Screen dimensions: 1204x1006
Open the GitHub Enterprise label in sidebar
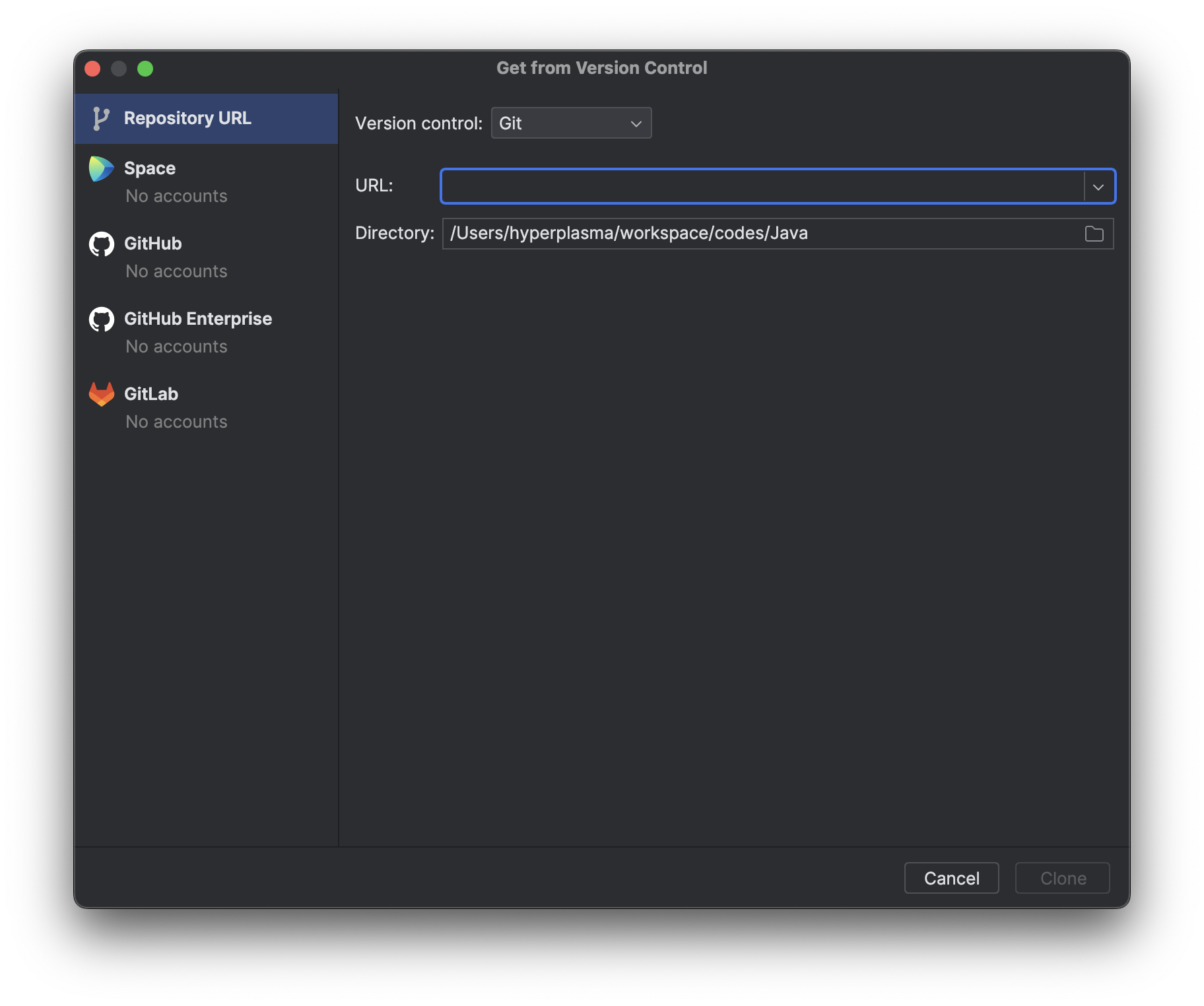tap(198, 319)
